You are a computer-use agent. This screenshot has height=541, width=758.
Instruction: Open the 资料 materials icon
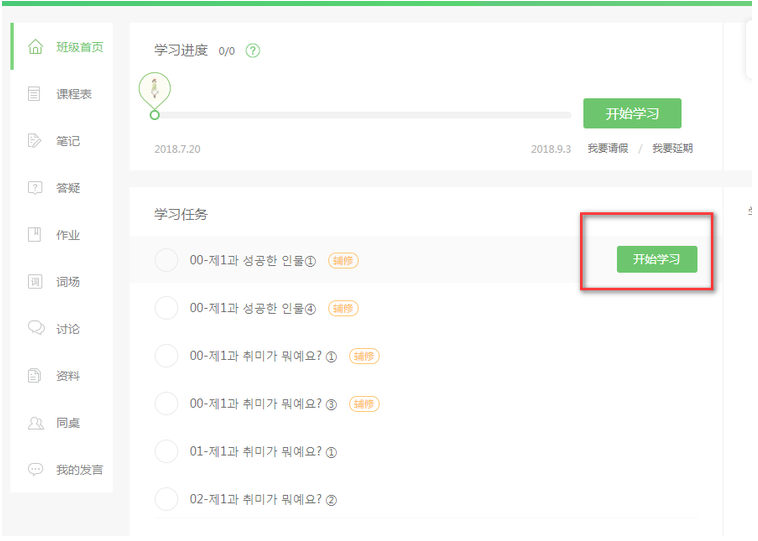tap(35, 376)
